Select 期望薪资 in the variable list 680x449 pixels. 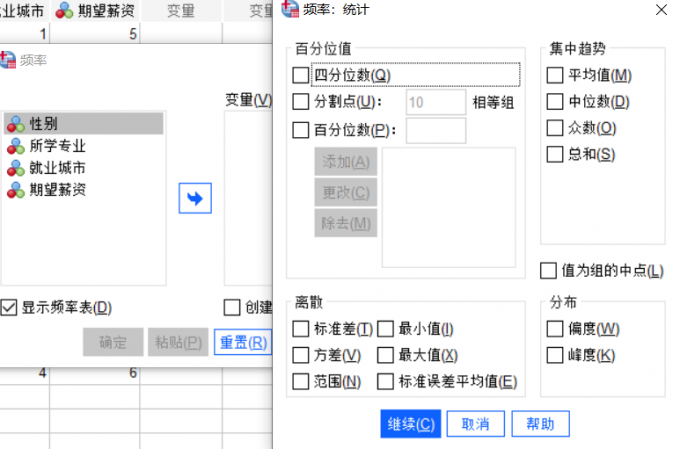tap(84, 190)
